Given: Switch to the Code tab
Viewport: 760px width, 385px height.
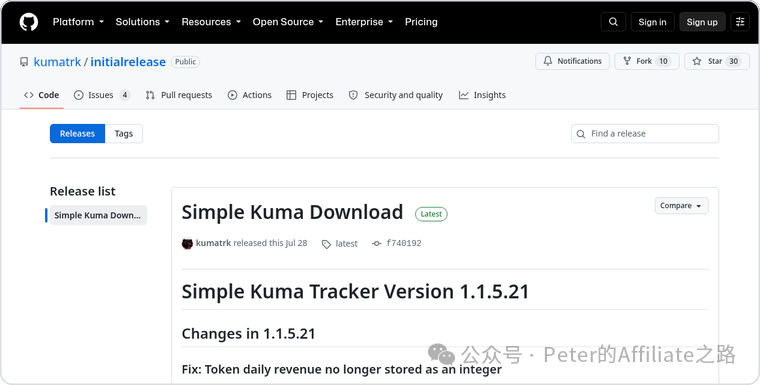Looking at the screenshot, I should (x=42, y=95).
